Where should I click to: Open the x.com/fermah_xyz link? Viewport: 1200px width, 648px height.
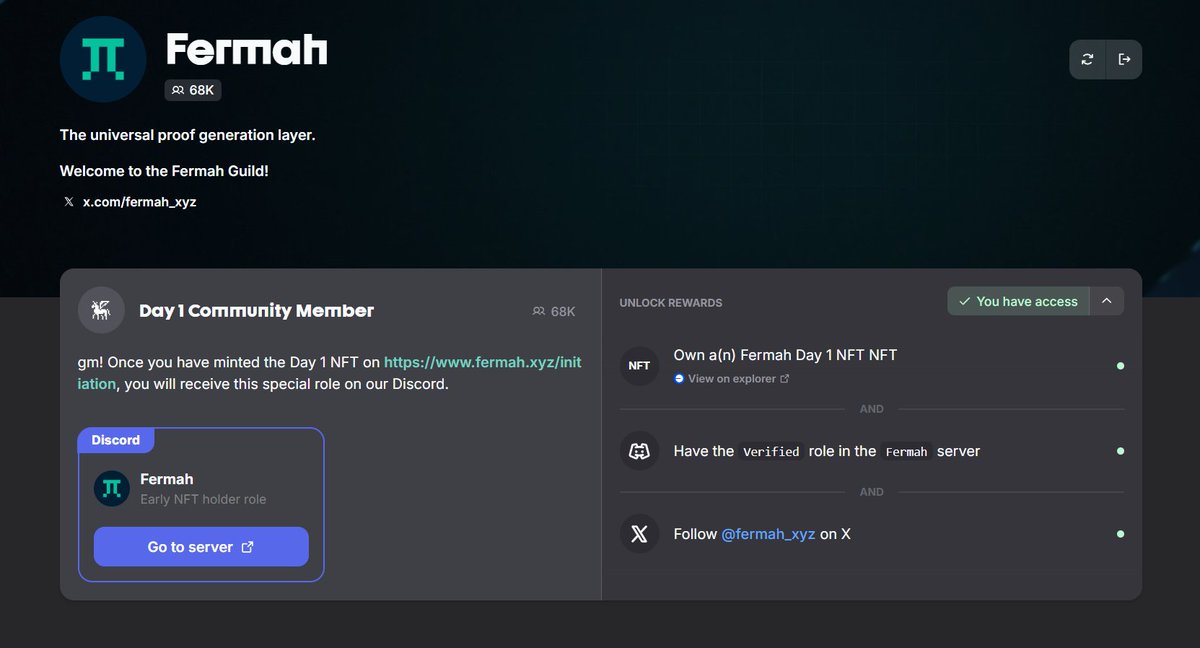(139, 202)
